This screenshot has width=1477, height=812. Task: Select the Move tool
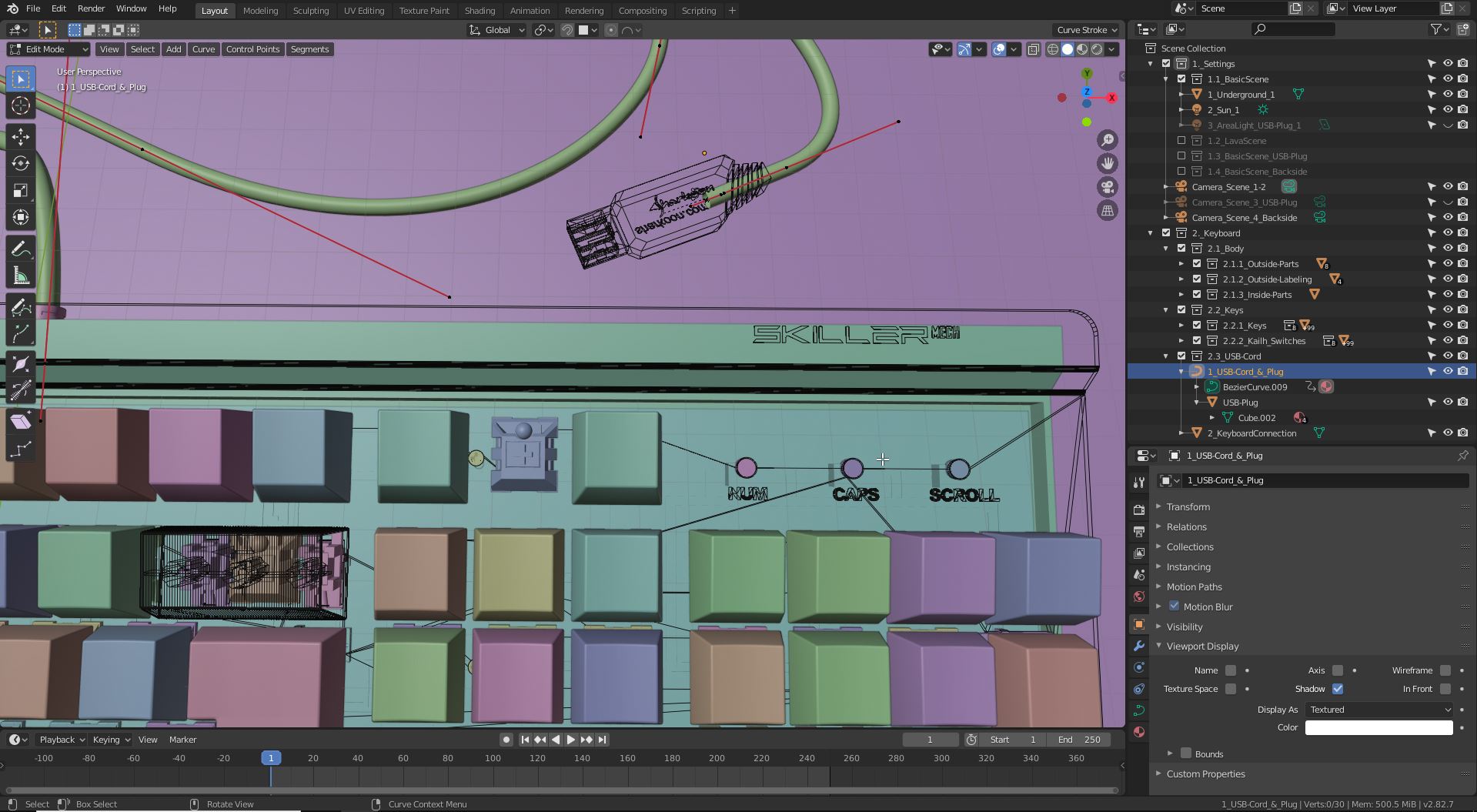(21, 137)
